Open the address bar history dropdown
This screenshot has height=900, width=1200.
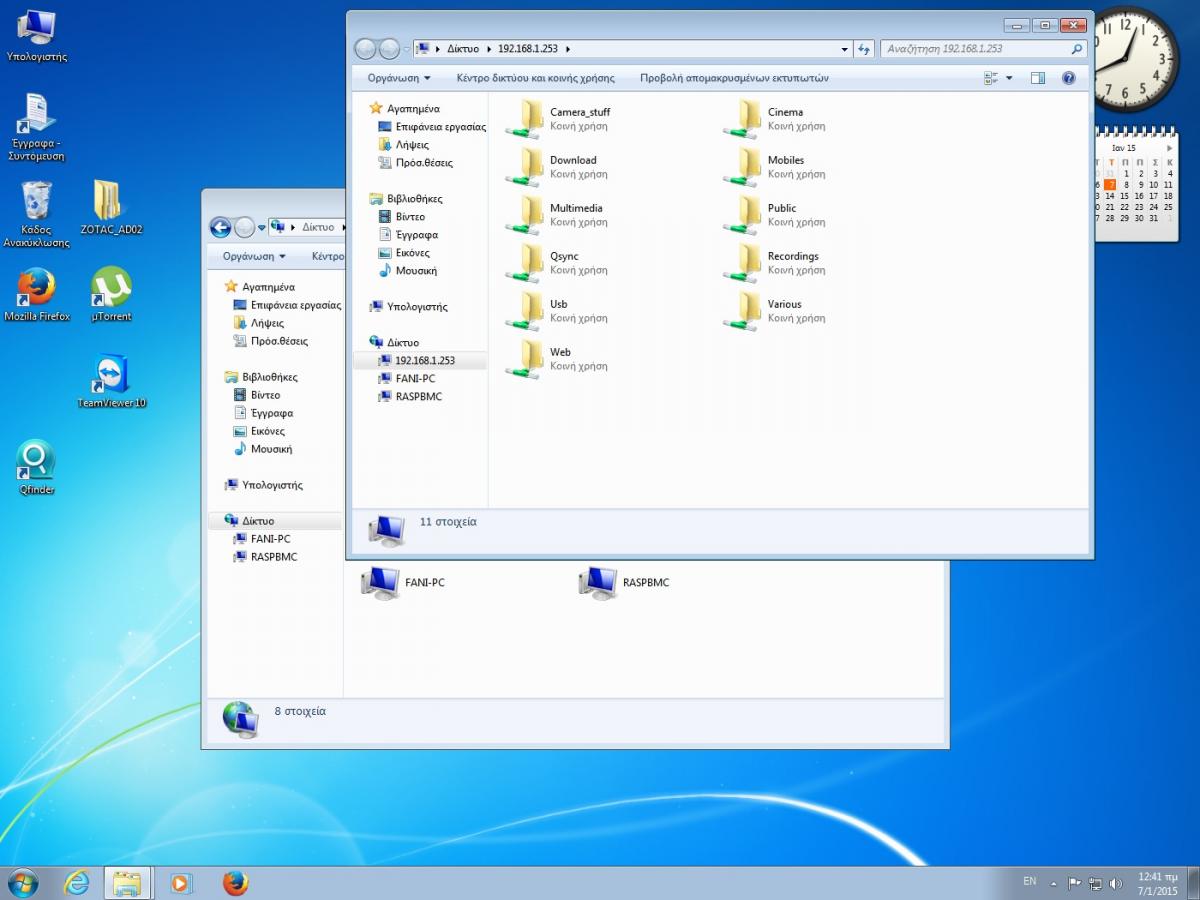point(845,48)
